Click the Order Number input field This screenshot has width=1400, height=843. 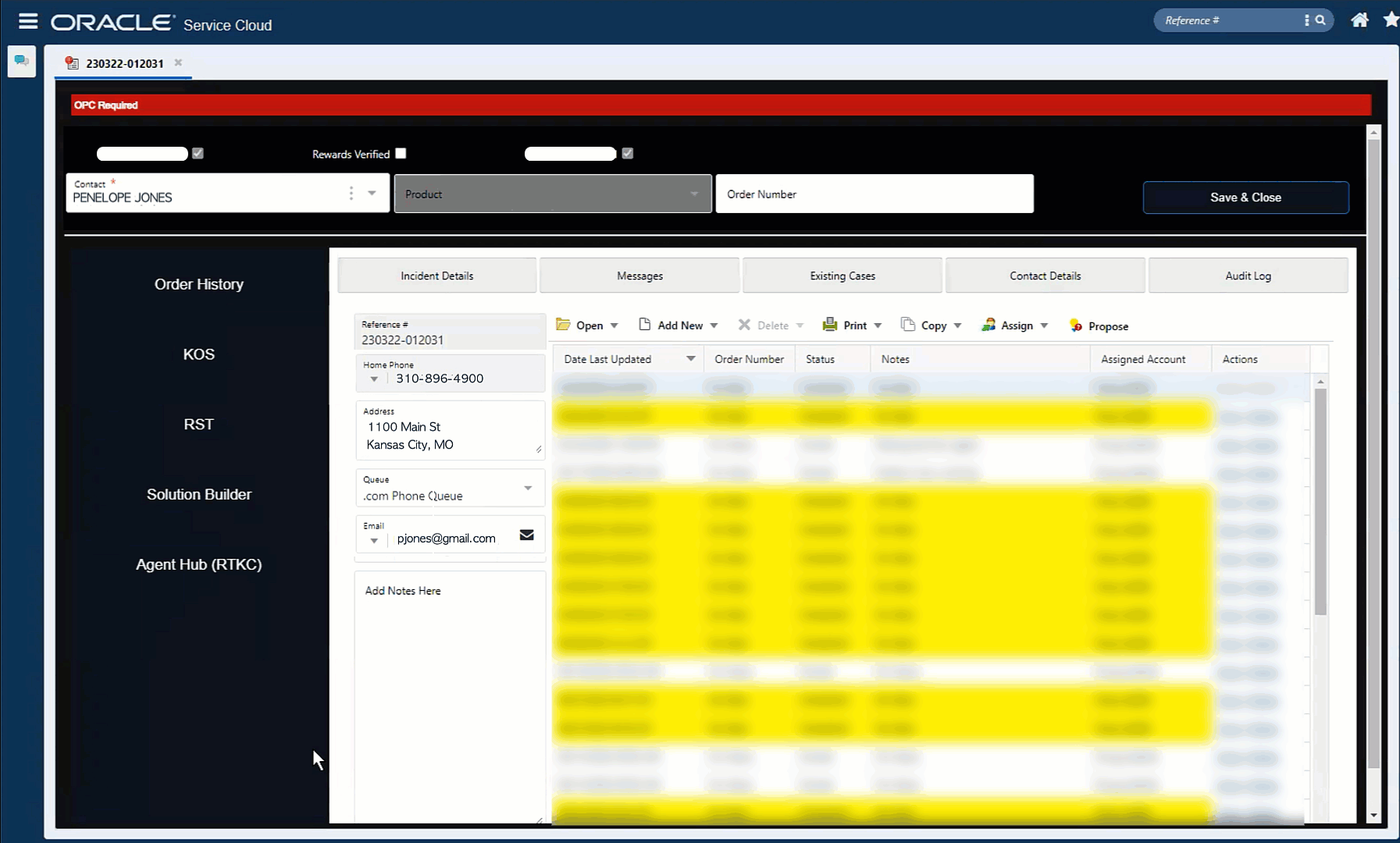pos(875,194)
